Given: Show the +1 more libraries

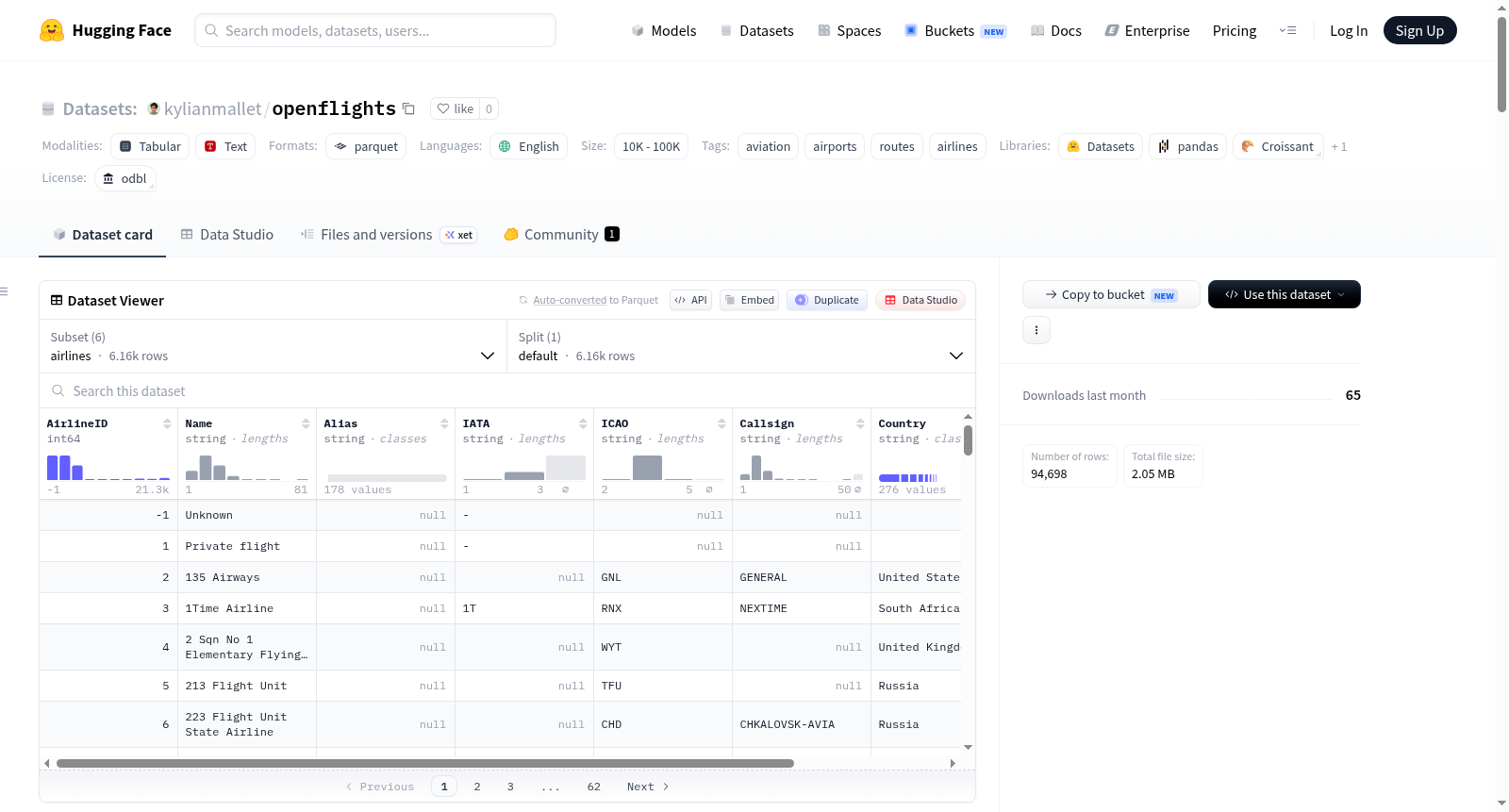Looking at the screenshot, I should (x=1339, y=146).
